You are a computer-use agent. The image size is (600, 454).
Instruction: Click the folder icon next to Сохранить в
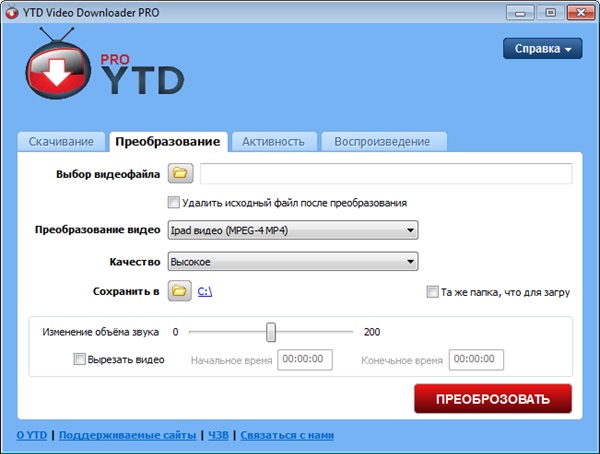click(179, 291)
